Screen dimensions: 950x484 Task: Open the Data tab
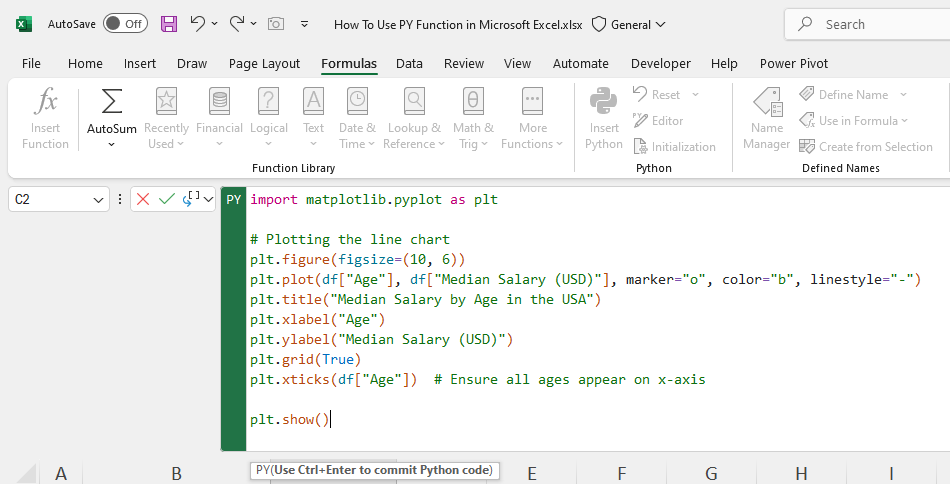(x=409, y=64)
